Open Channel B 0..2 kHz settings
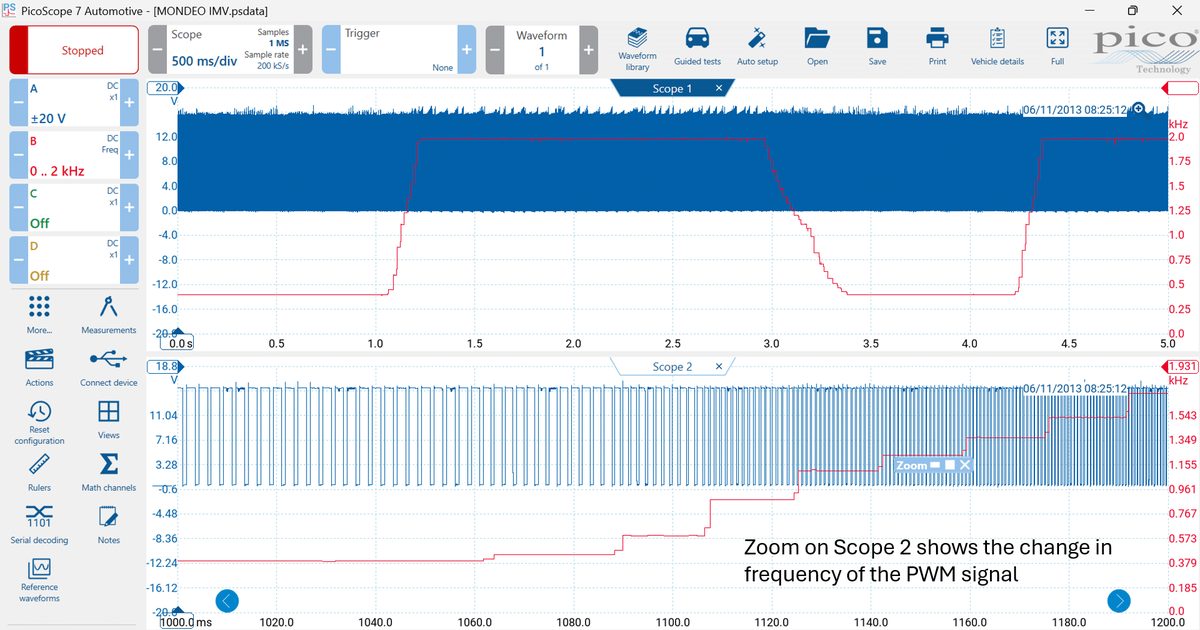 (74, 155)
